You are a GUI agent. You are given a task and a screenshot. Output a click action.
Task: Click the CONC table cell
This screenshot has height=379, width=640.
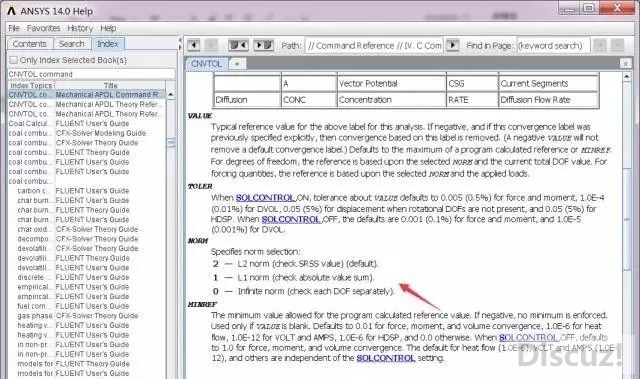[309, 100]
